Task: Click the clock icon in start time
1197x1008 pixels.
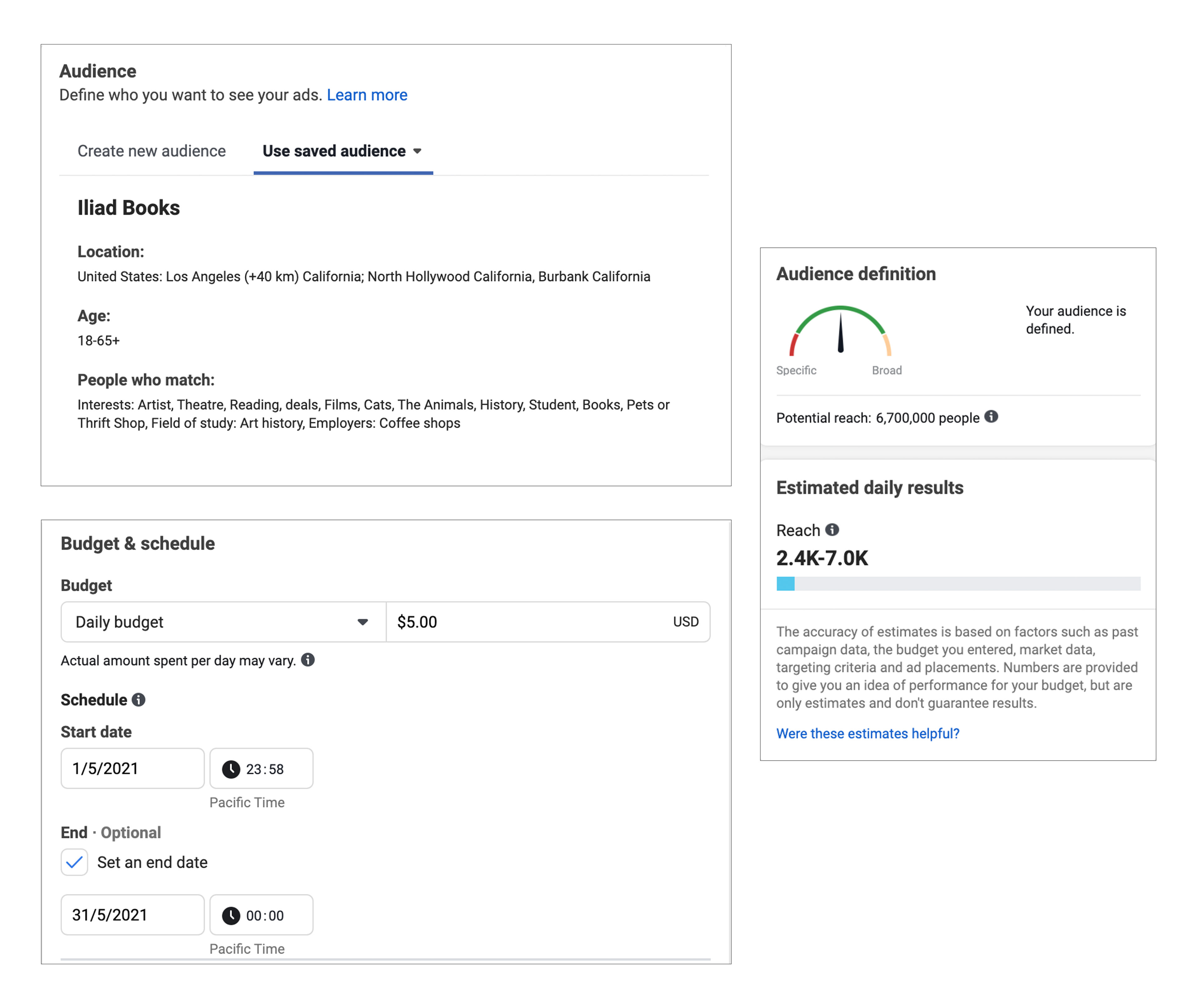Action: click(x=231, y=769)
